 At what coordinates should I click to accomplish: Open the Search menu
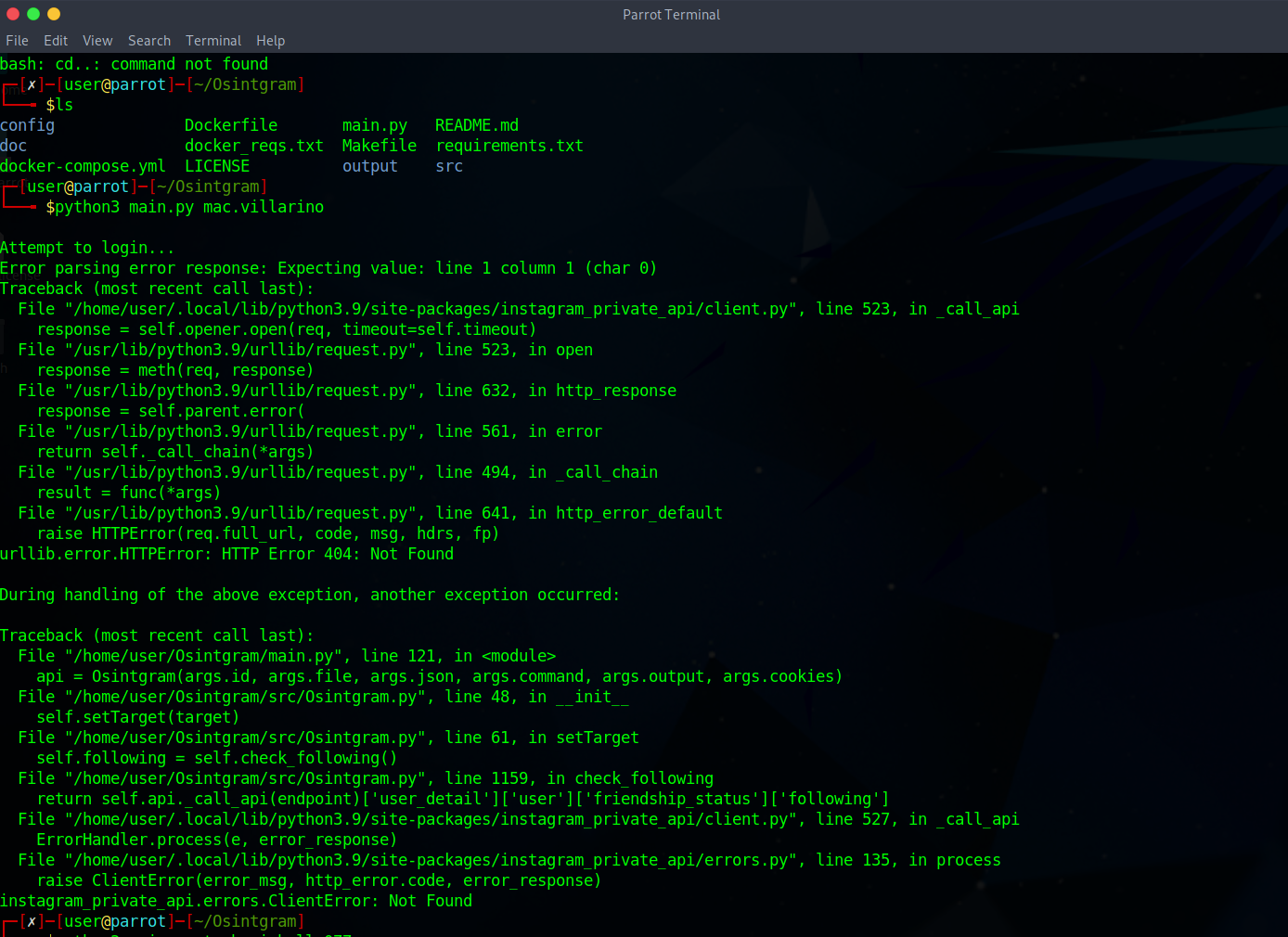click(x=148, y=40)
